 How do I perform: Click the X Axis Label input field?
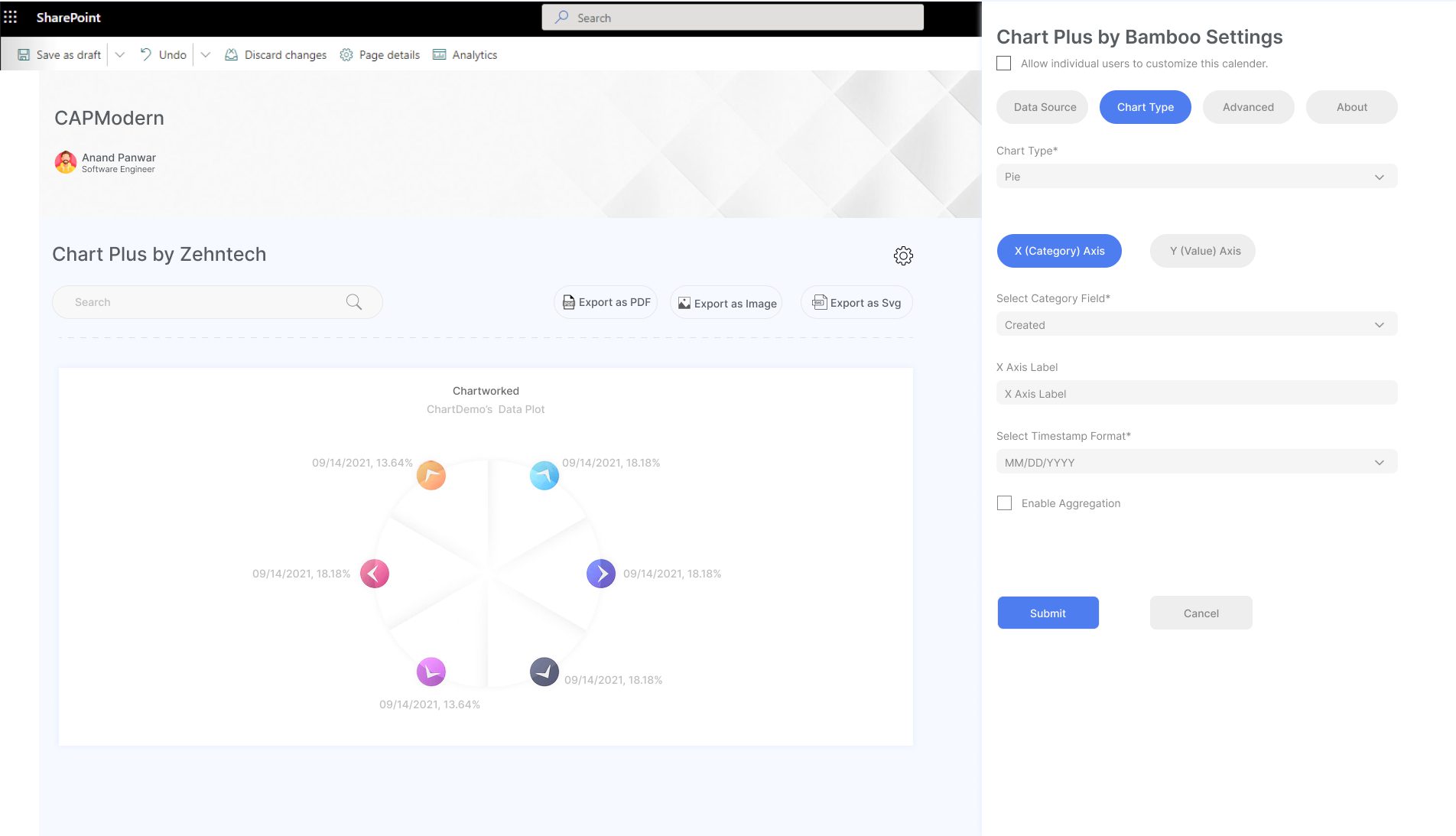[1196, 394]
